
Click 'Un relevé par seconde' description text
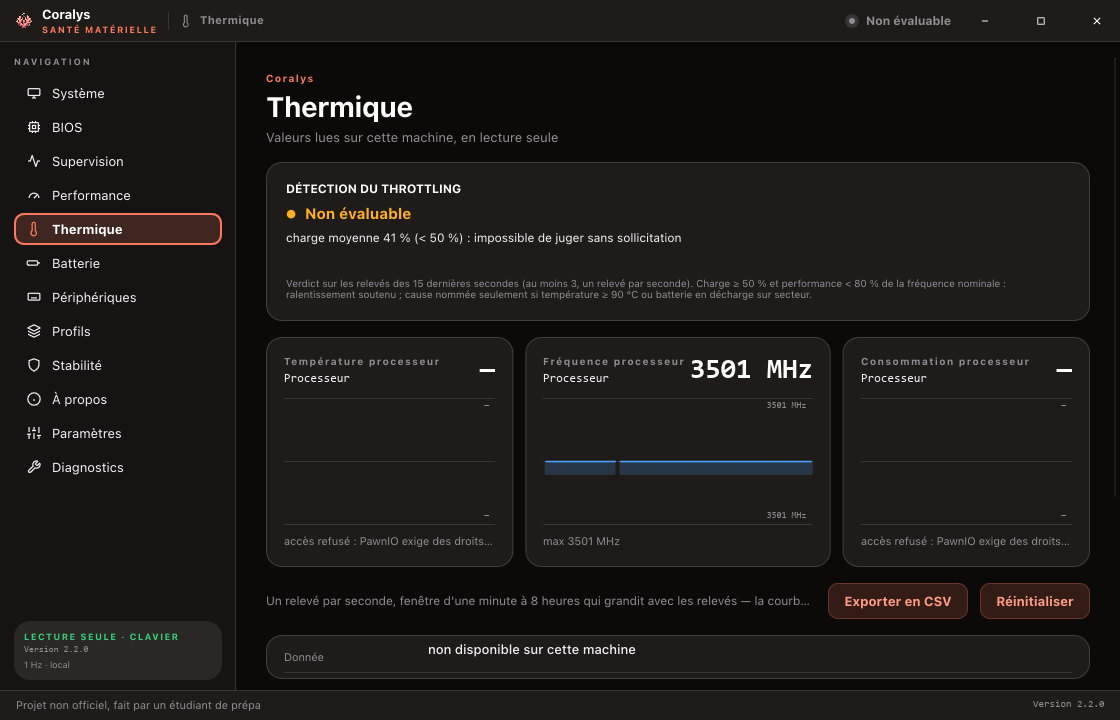[x=538, y=601]
